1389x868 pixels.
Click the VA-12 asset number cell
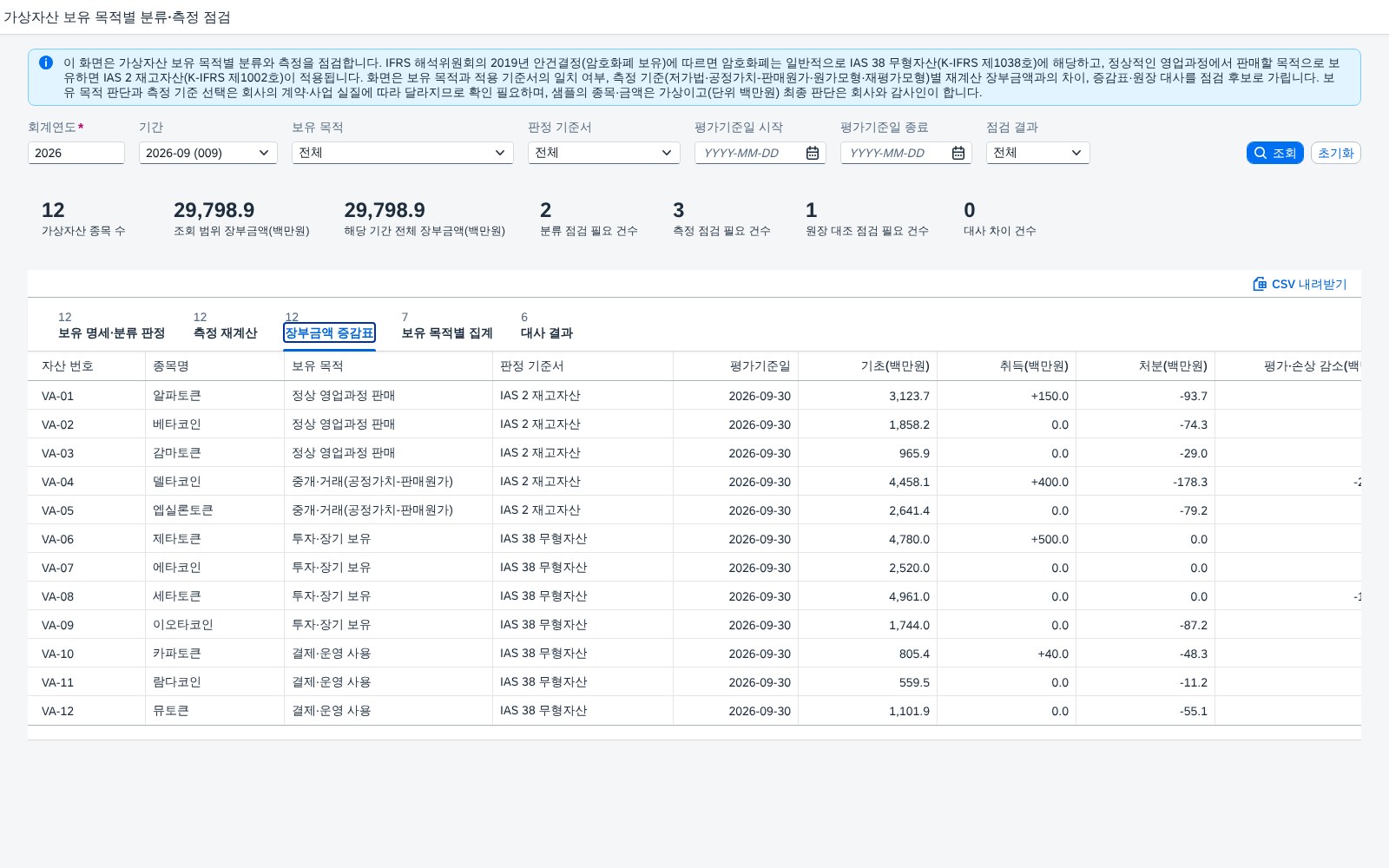(x=87, y=711)
